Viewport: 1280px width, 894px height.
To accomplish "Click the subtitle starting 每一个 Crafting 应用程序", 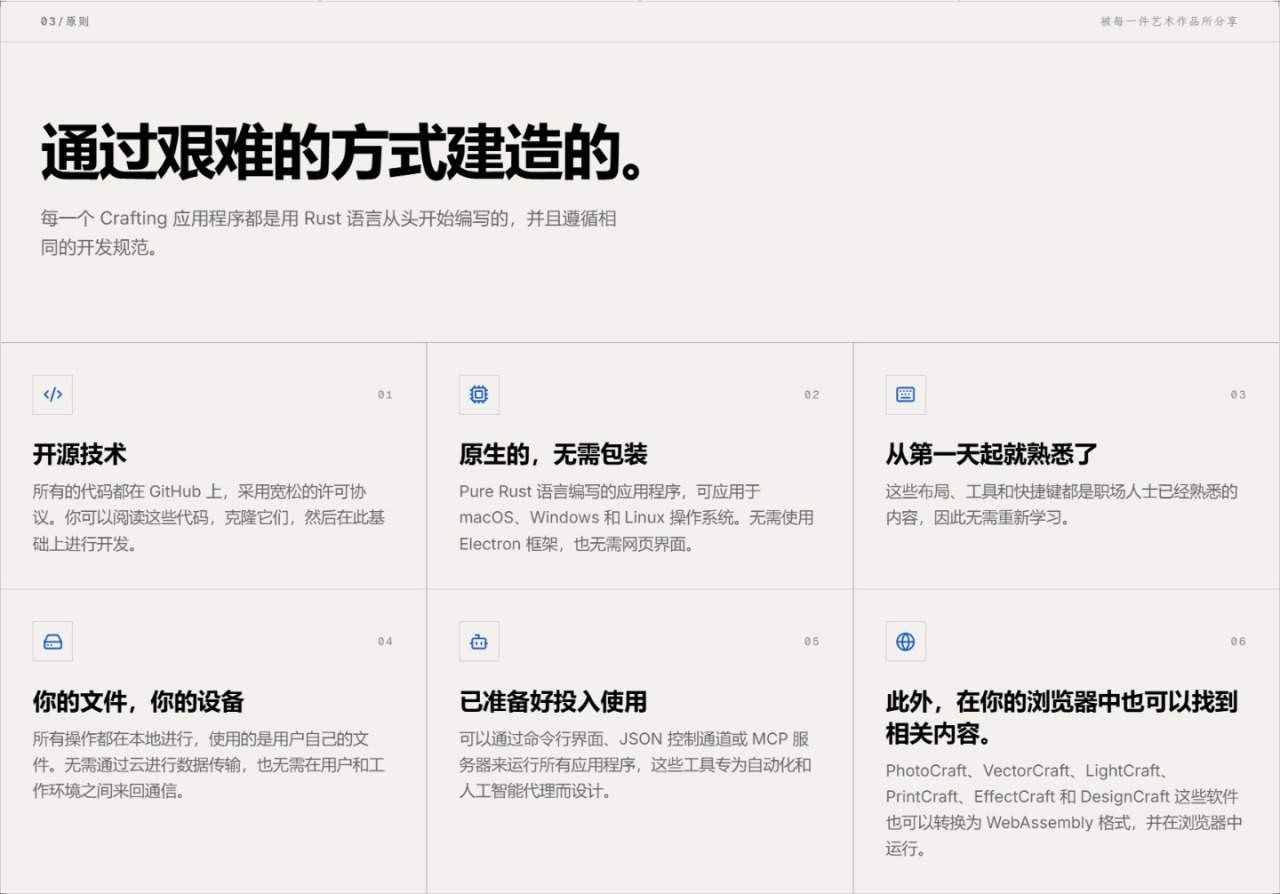I will [x=328, y=233].
